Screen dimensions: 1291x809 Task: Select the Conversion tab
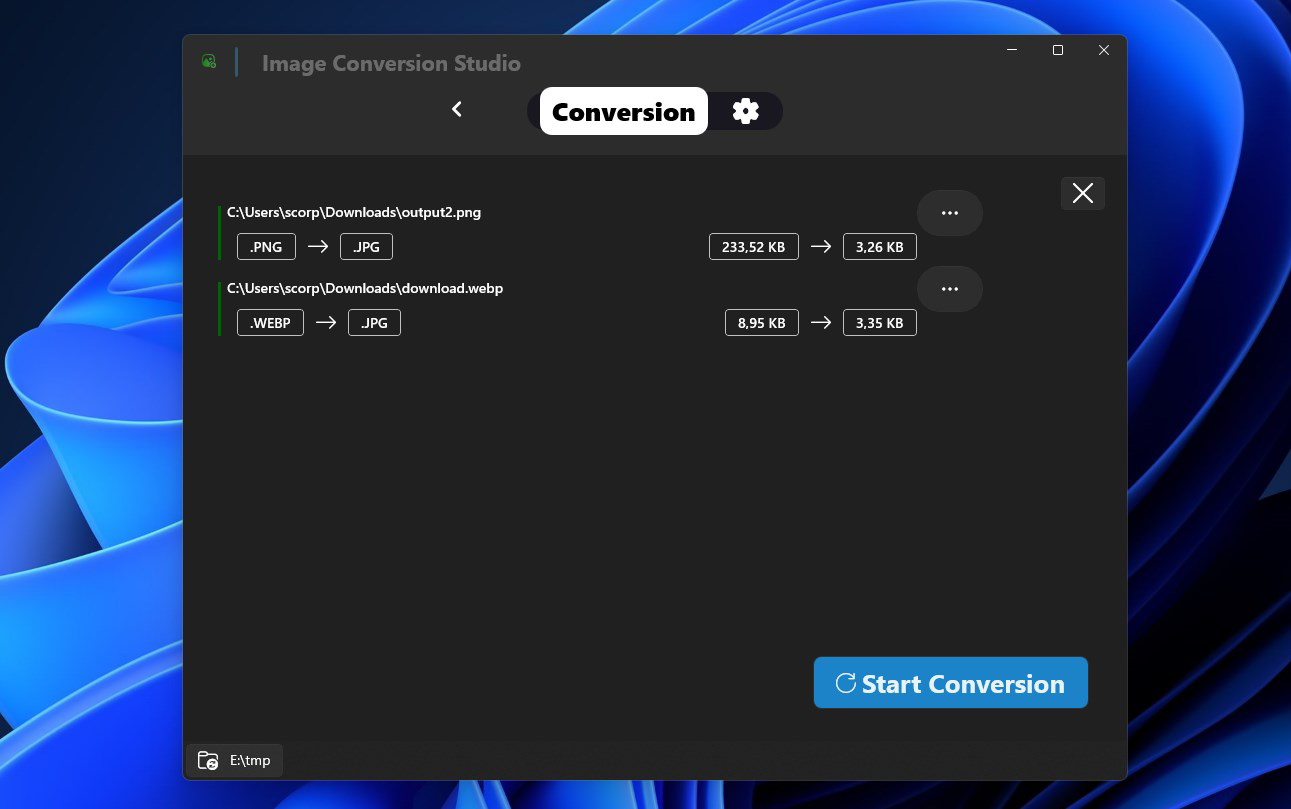point(623,111)
